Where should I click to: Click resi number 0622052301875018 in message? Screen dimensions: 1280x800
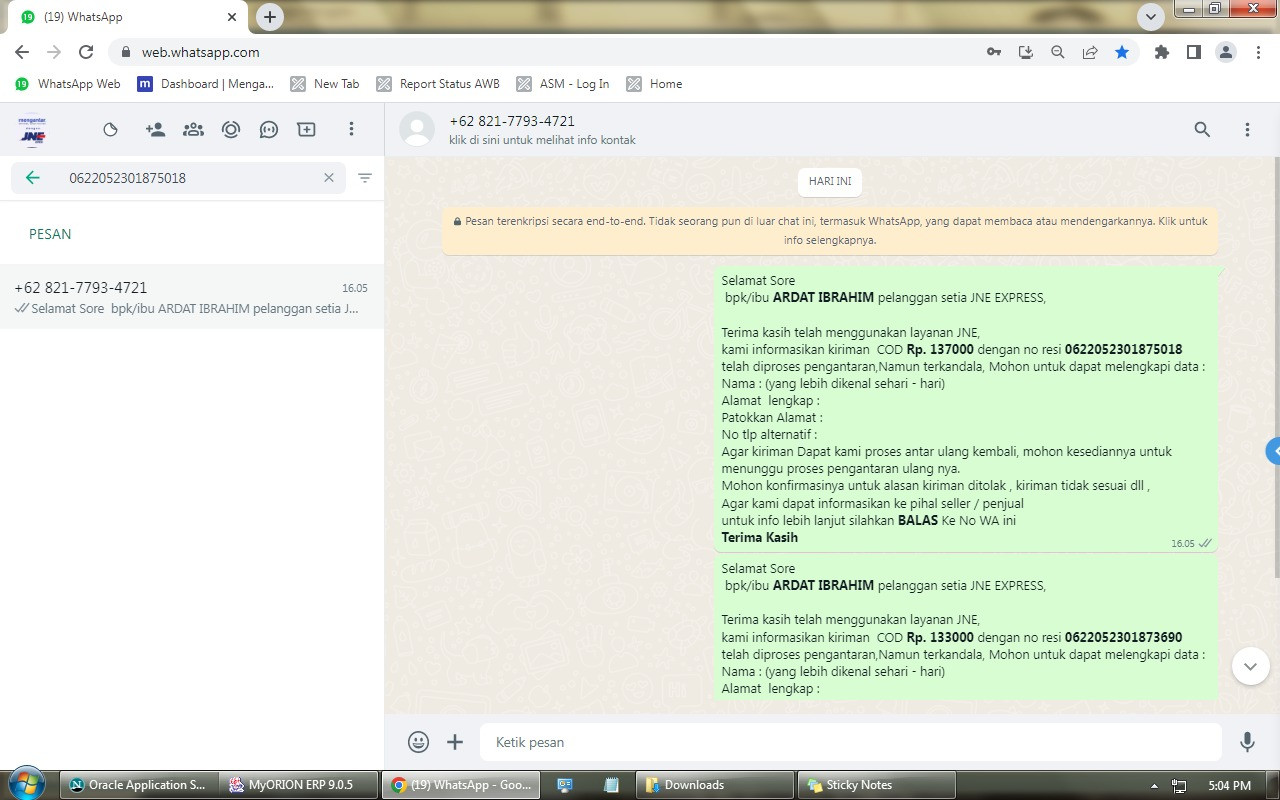pyautogui.click(x=1123, y=349)
